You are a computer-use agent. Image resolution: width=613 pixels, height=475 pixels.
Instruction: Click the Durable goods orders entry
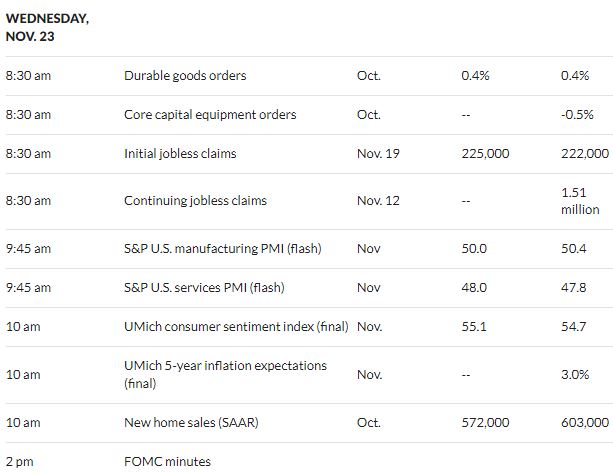(185, 75)
